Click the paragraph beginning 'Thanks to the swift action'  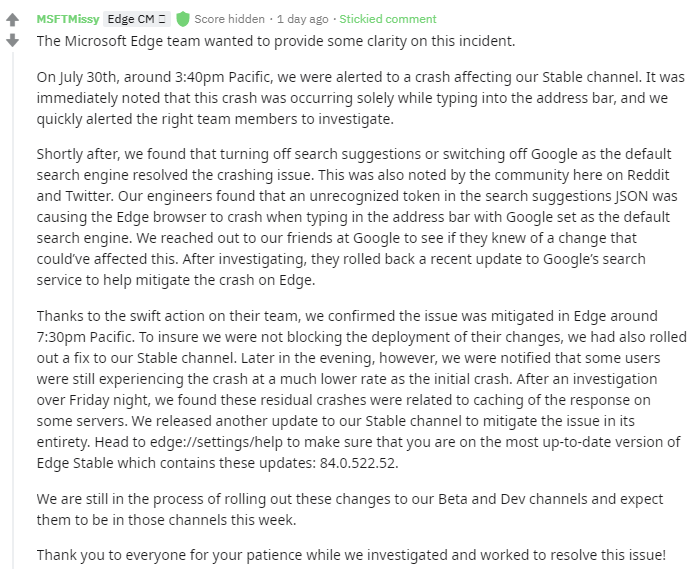360,388
